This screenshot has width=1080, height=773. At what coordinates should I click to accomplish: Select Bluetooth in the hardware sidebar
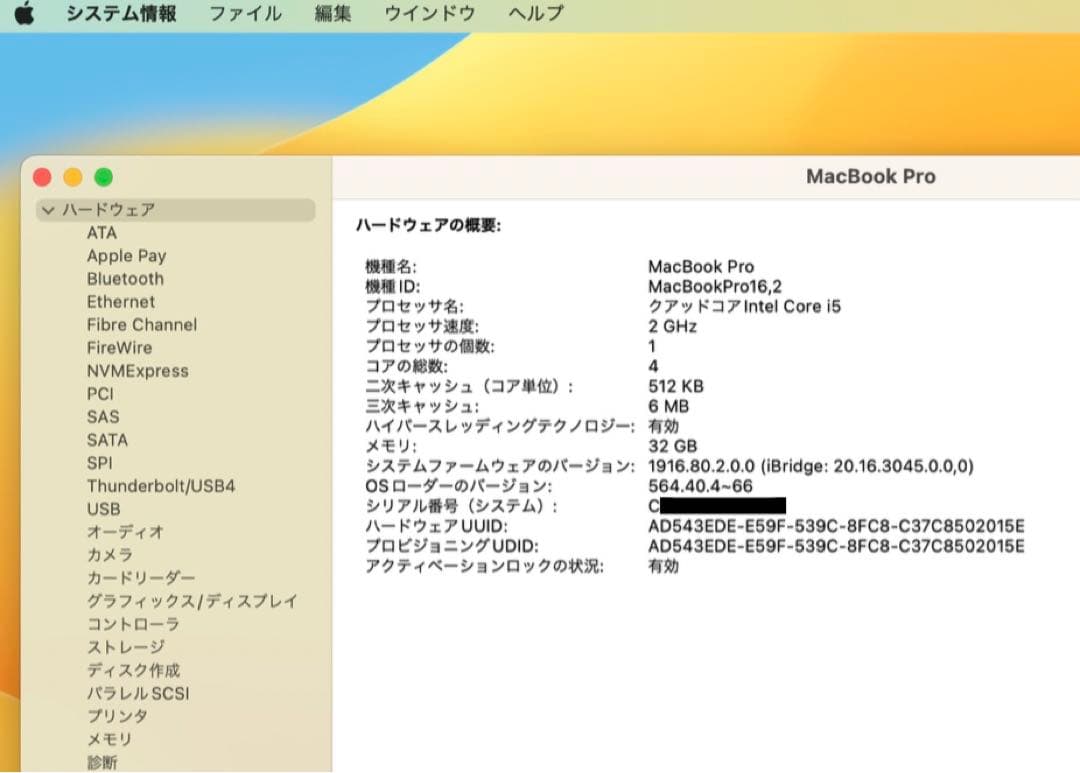125,278
